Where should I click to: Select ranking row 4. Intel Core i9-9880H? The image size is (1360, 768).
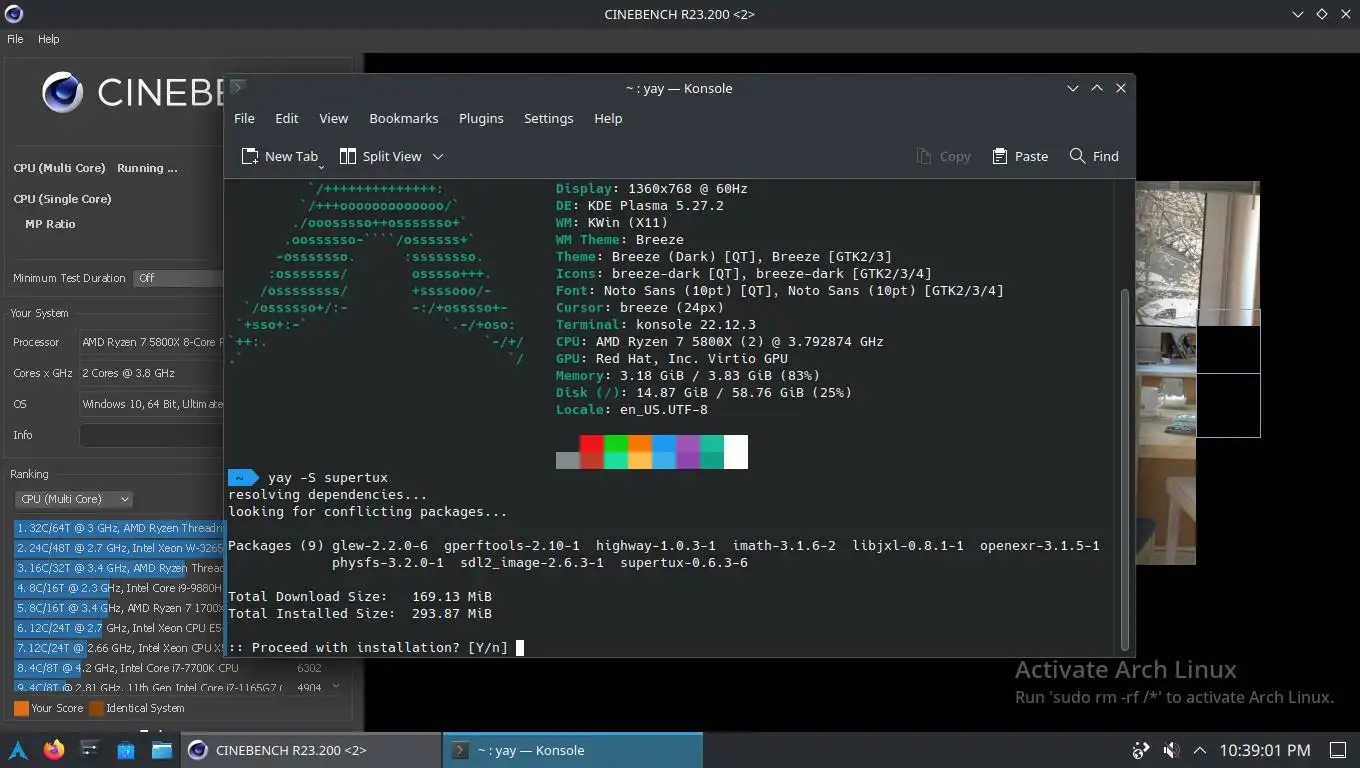119,588
